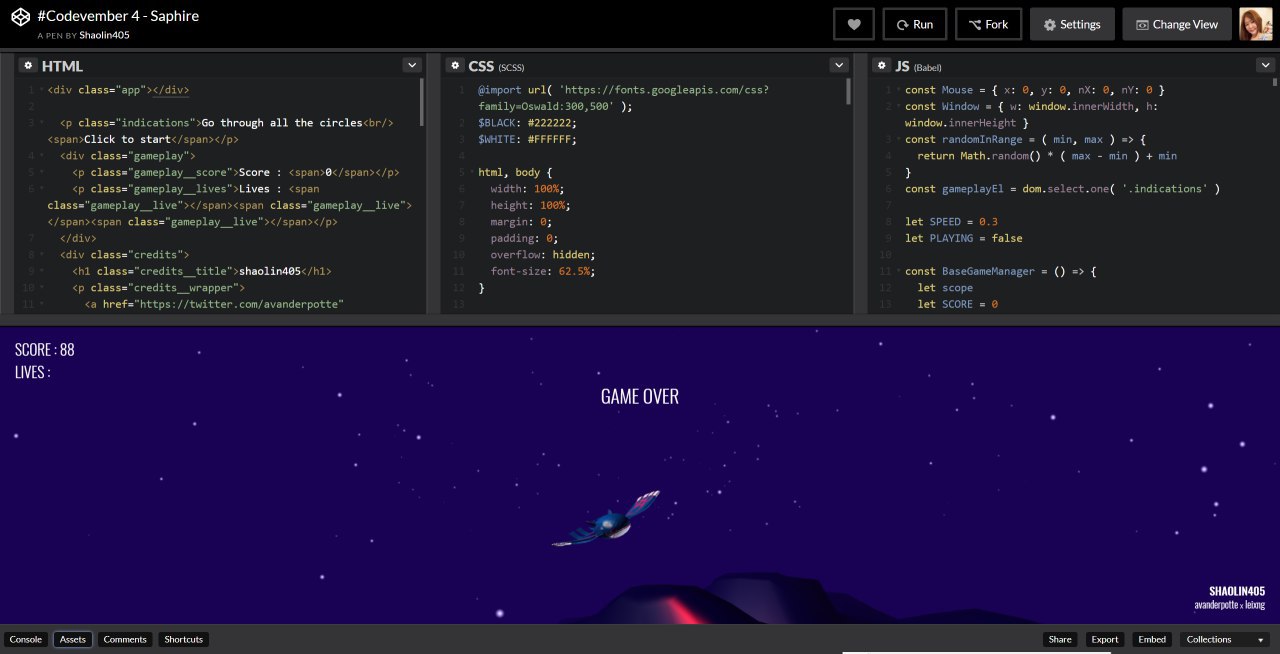Screen dimensions: 1280x654
Task: Fork this pen
Action: click(x=988, y=24)
